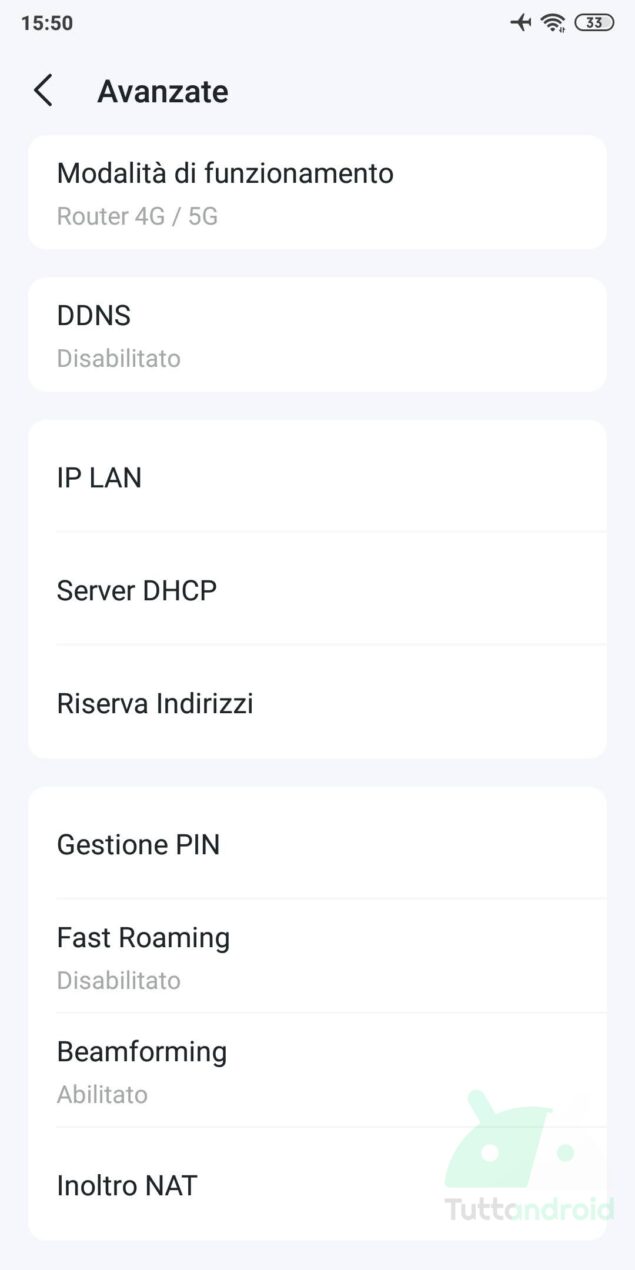
Task: Open the DDNS settings entry
Action: 317,334
